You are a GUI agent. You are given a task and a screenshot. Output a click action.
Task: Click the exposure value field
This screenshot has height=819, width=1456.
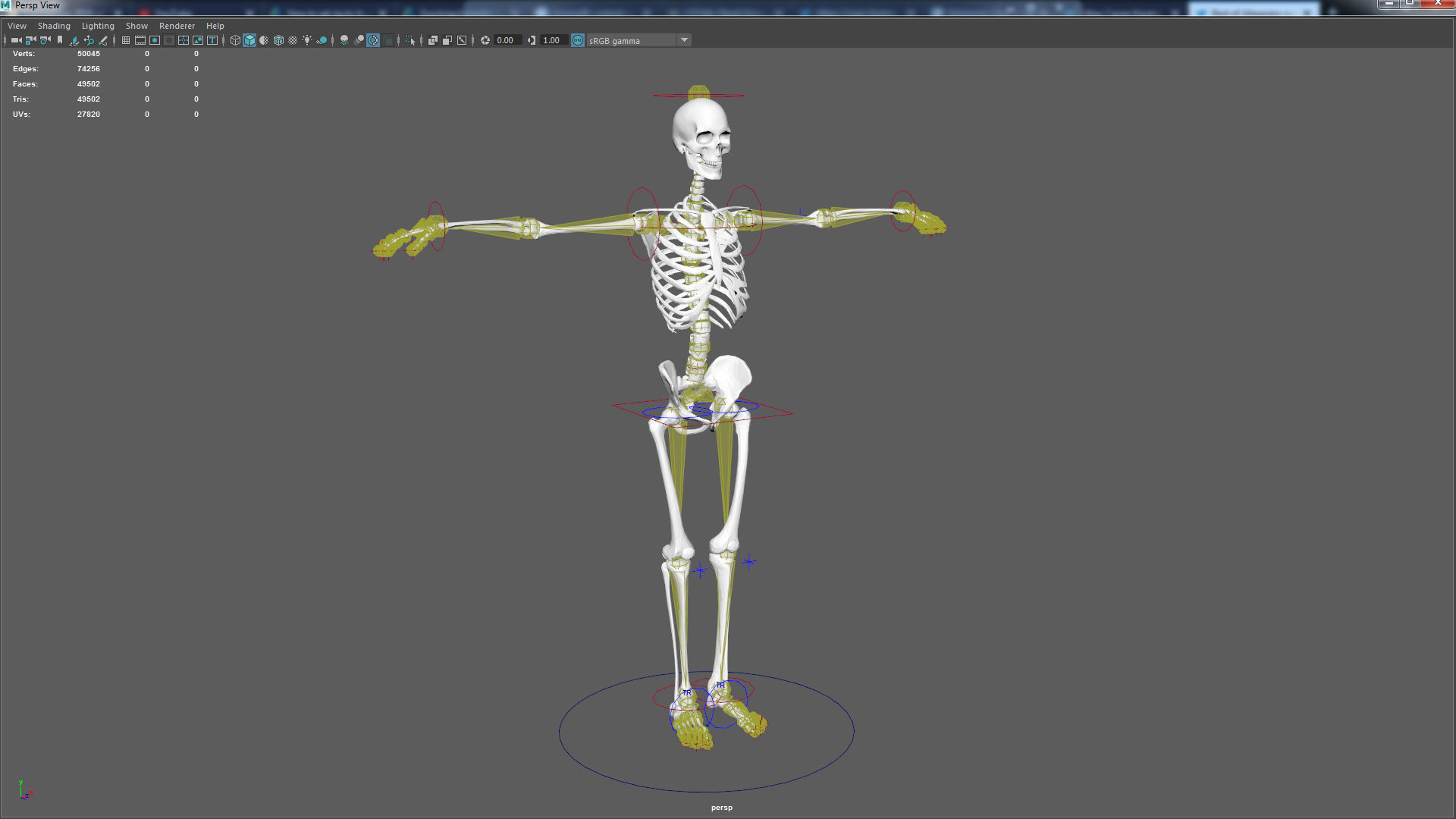pyautogui.click(x=506, y=40)
